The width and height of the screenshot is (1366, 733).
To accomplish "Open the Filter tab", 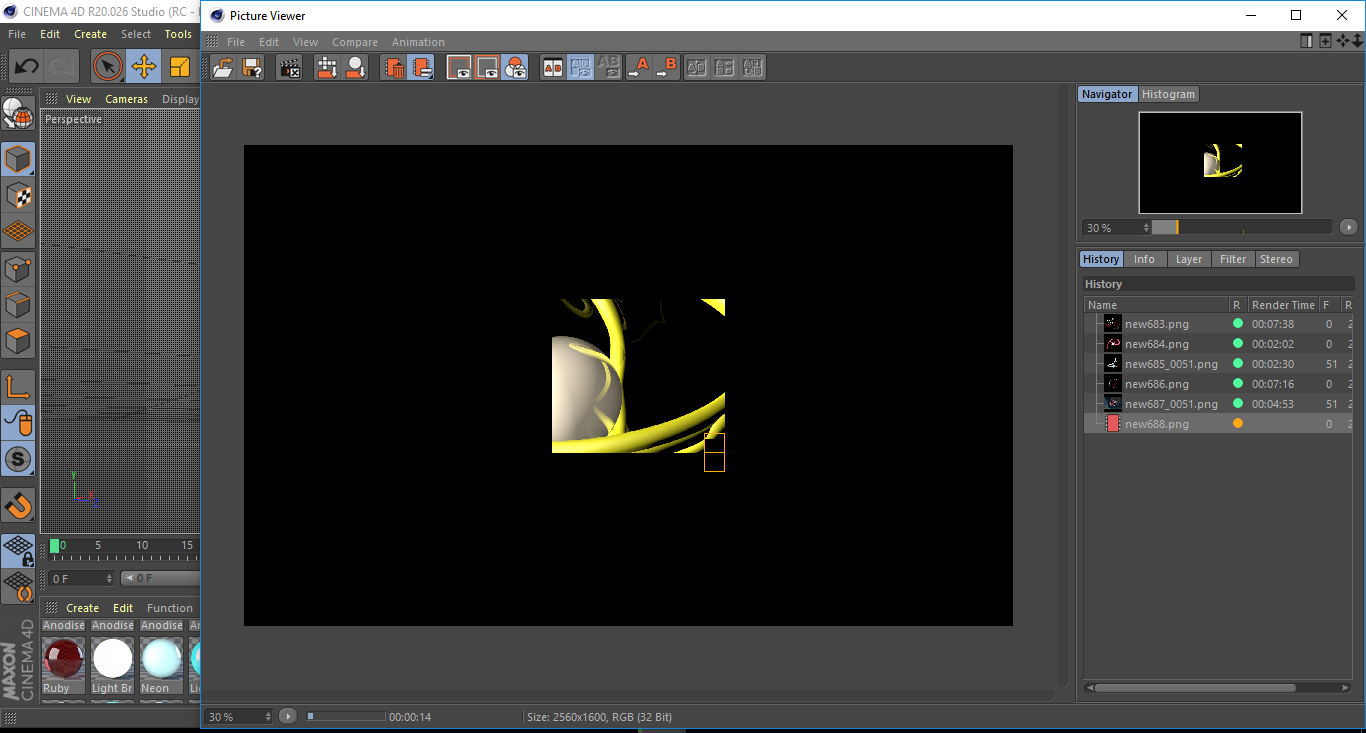I will (1233, 259).
